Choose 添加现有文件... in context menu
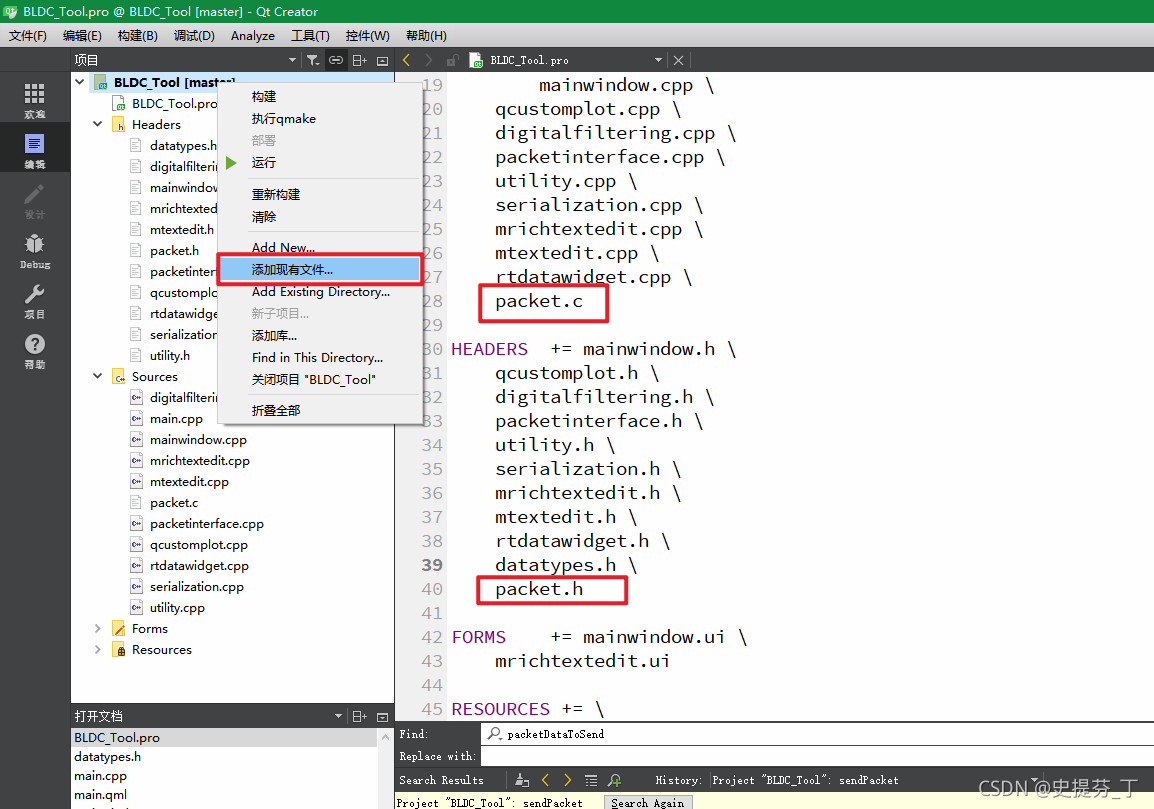The image size is (1154, 809). point(320,269)
